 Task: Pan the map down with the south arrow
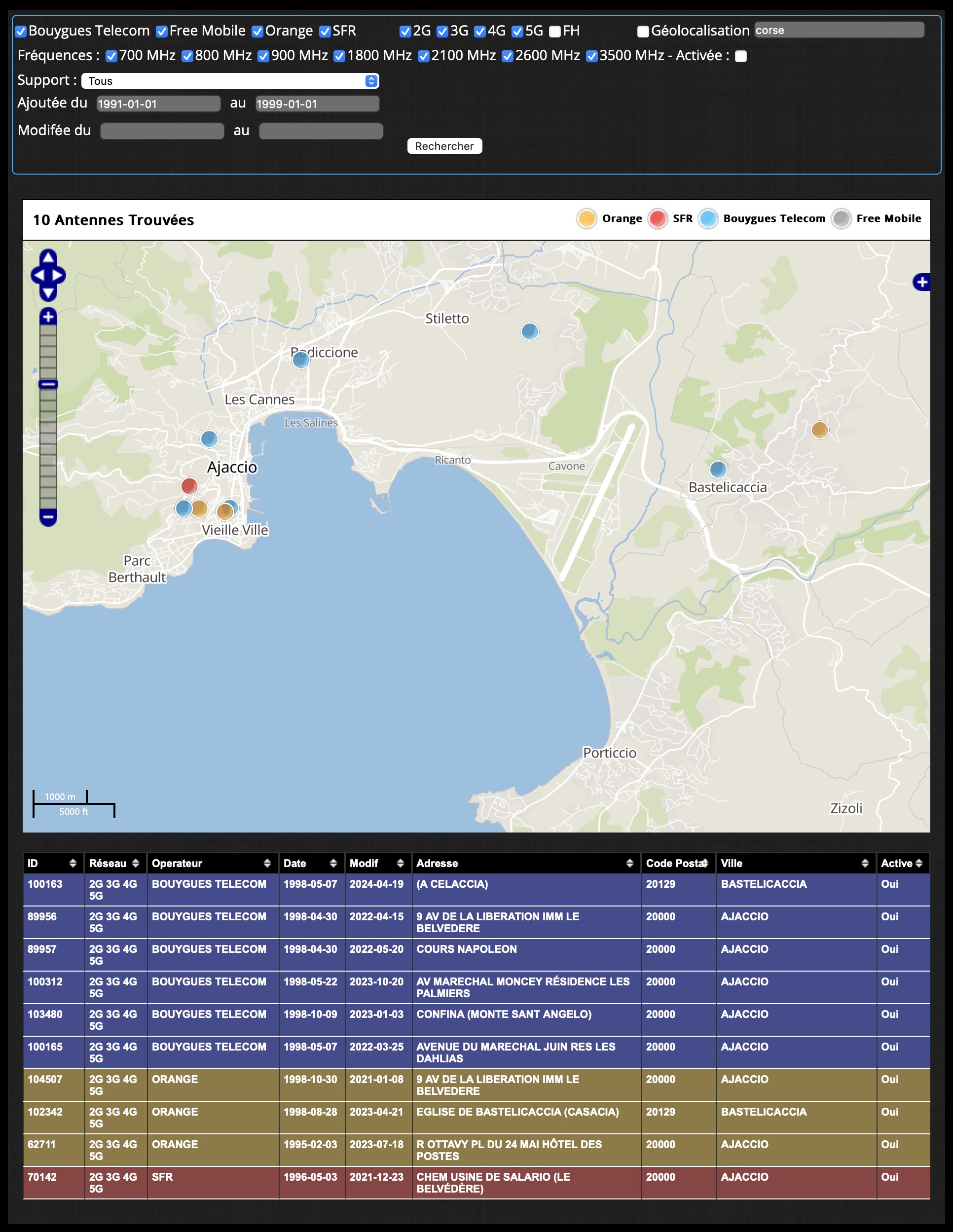click(48, 293)
